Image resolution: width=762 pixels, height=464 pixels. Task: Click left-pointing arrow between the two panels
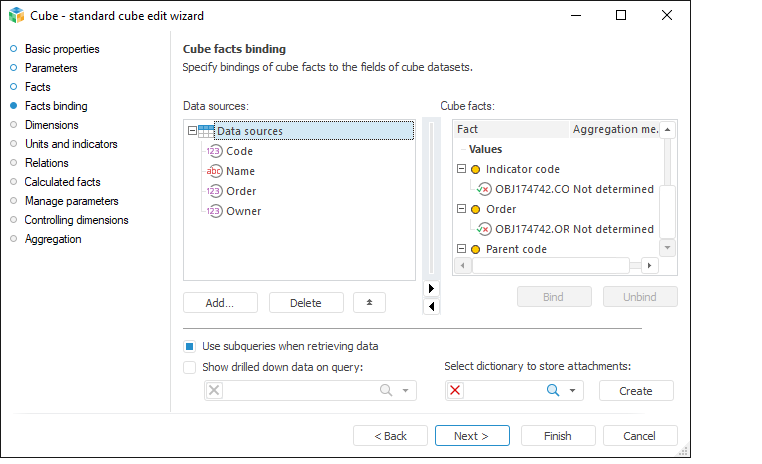coord(431,307)
